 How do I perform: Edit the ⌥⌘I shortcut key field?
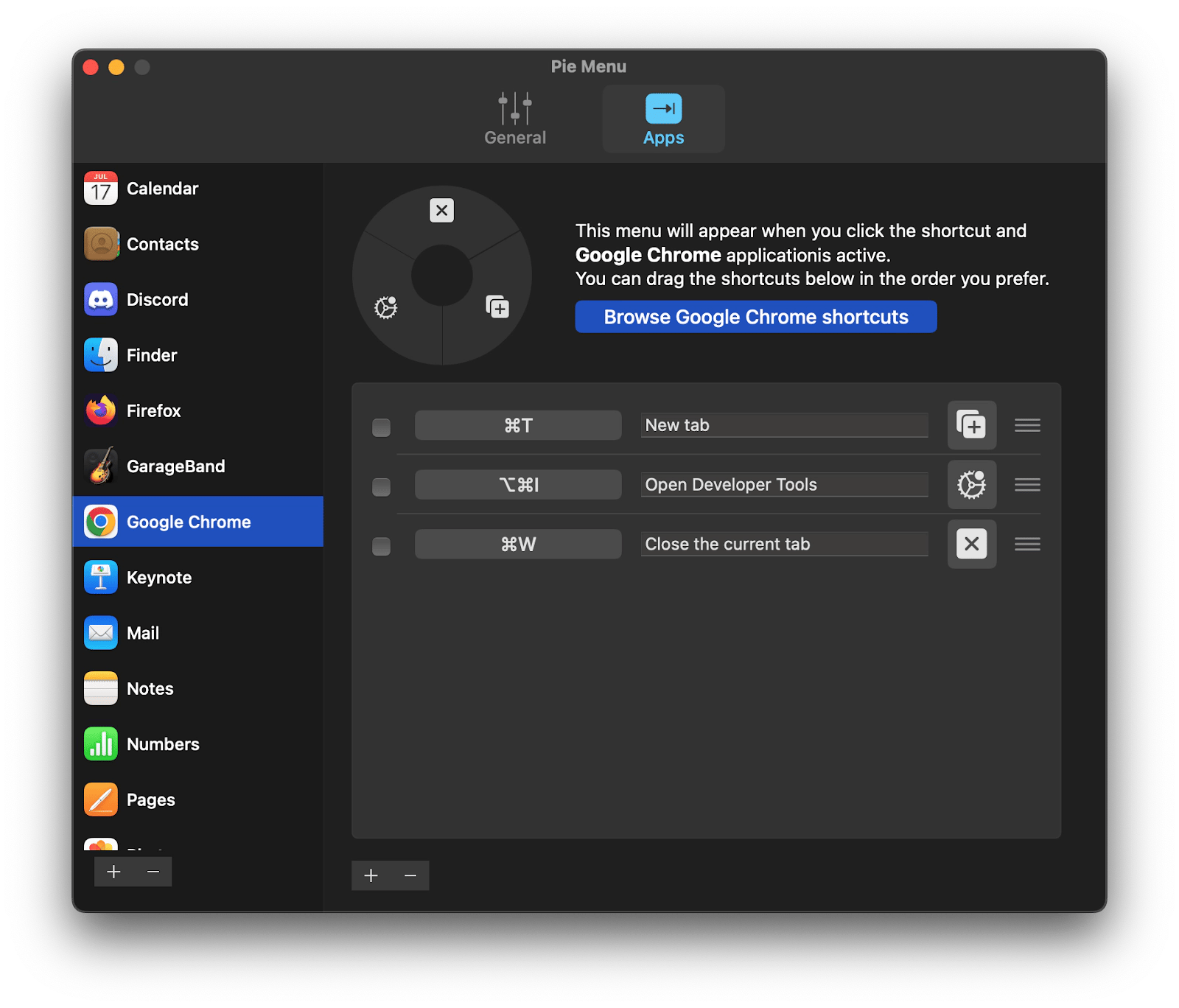tap(518, 485)
